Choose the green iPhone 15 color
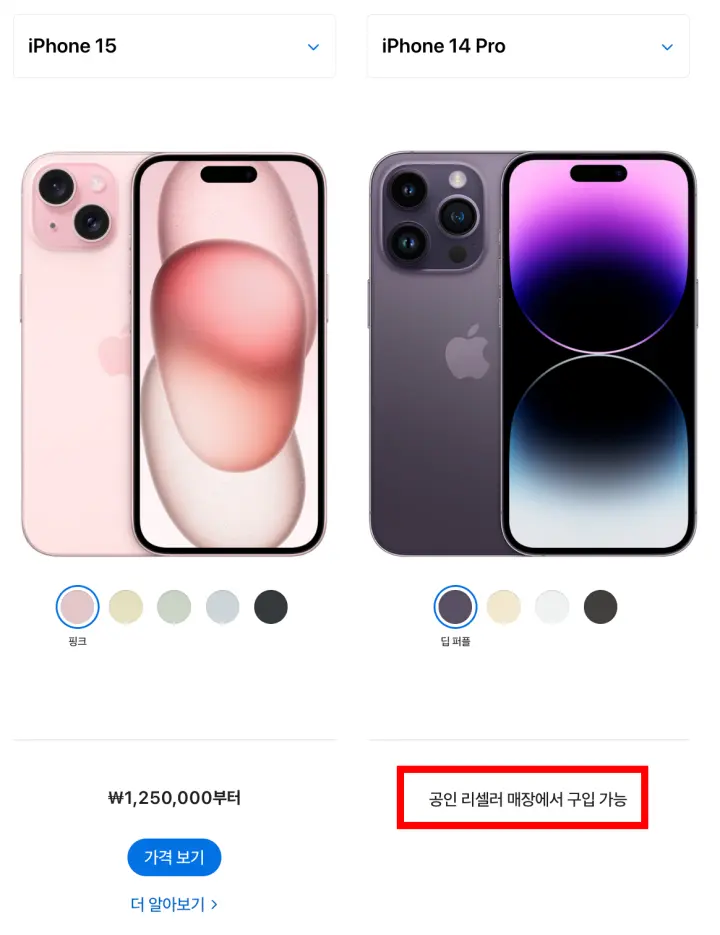This screenshot has width=720, height=935. (174, 607)
